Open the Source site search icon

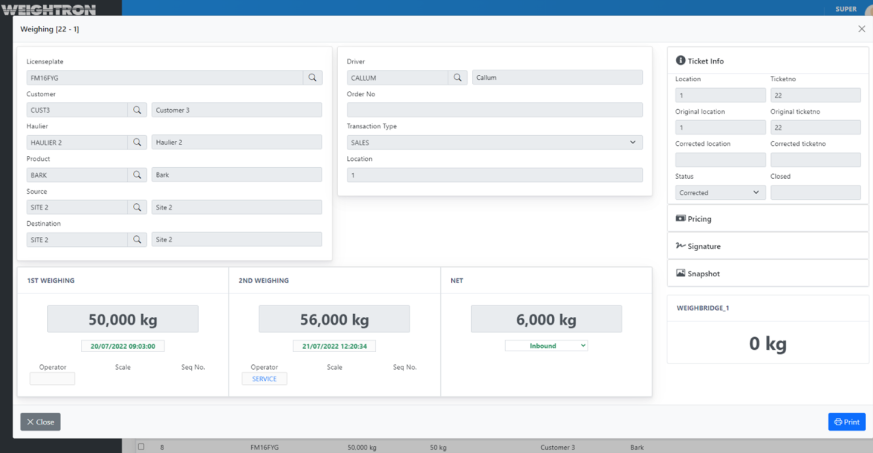coord(137,207)
